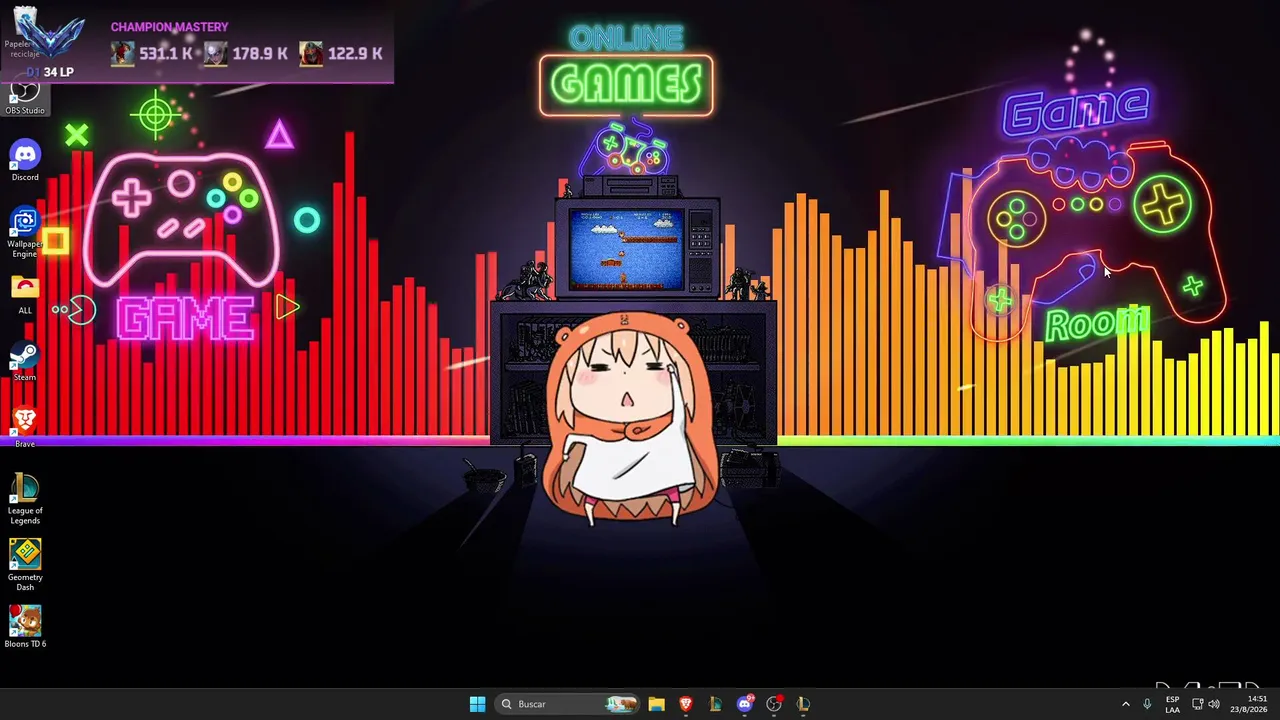Open the ALL folder on the desktop
This screenshot has width=1280, height=720.
[25, 294]
